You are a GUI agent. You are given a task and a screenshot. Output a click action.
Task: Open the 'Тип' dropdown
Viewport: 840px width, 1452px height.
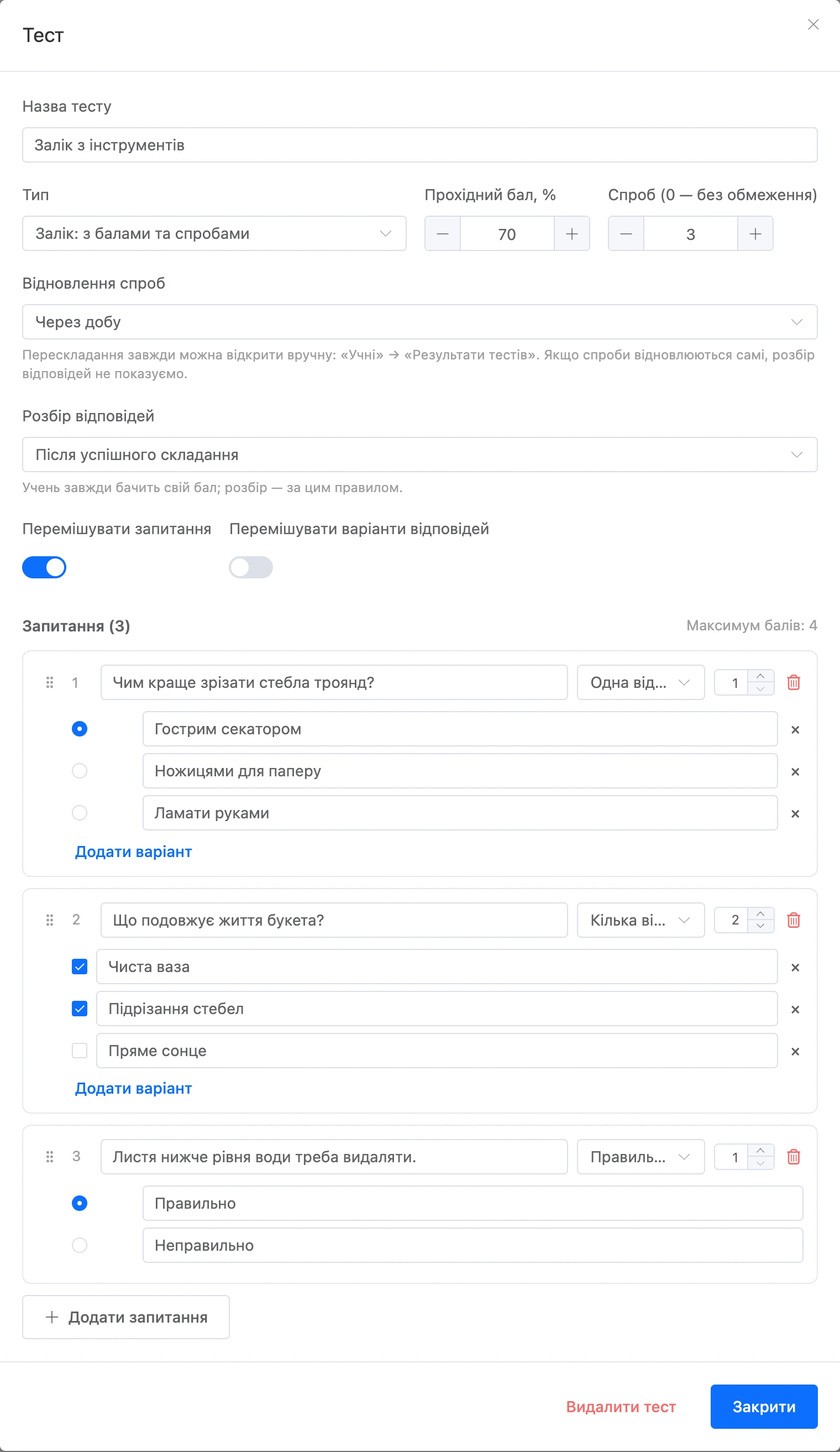[x=214, y=233]
